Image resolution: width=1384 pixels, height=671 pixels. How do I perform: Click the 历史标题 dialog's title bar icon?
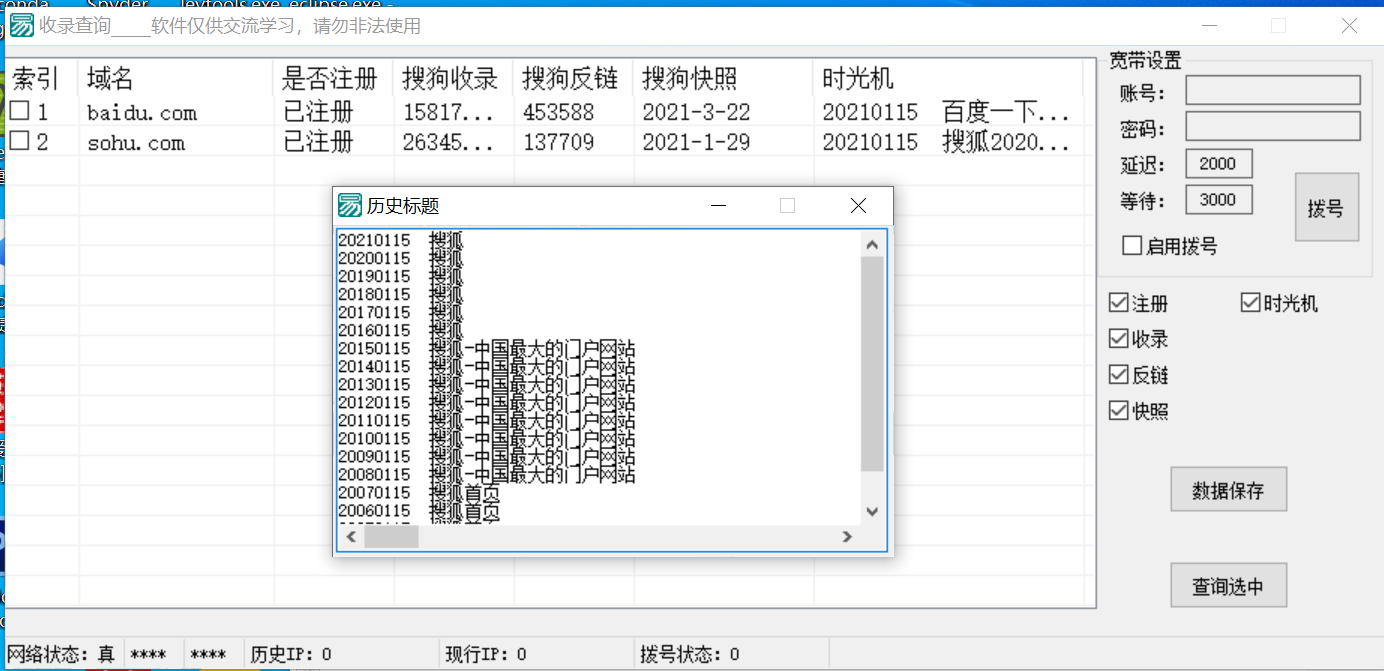coord(350,205)
